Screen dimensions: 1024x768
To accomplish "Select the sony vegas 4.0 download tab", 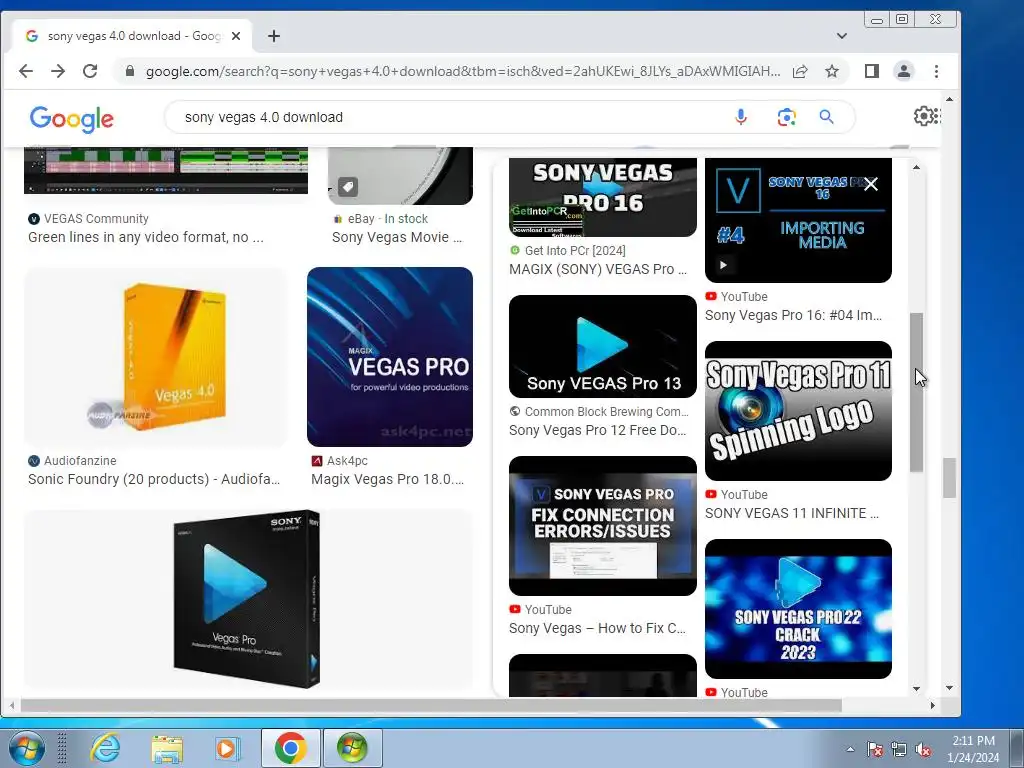I will pos(134,36).
